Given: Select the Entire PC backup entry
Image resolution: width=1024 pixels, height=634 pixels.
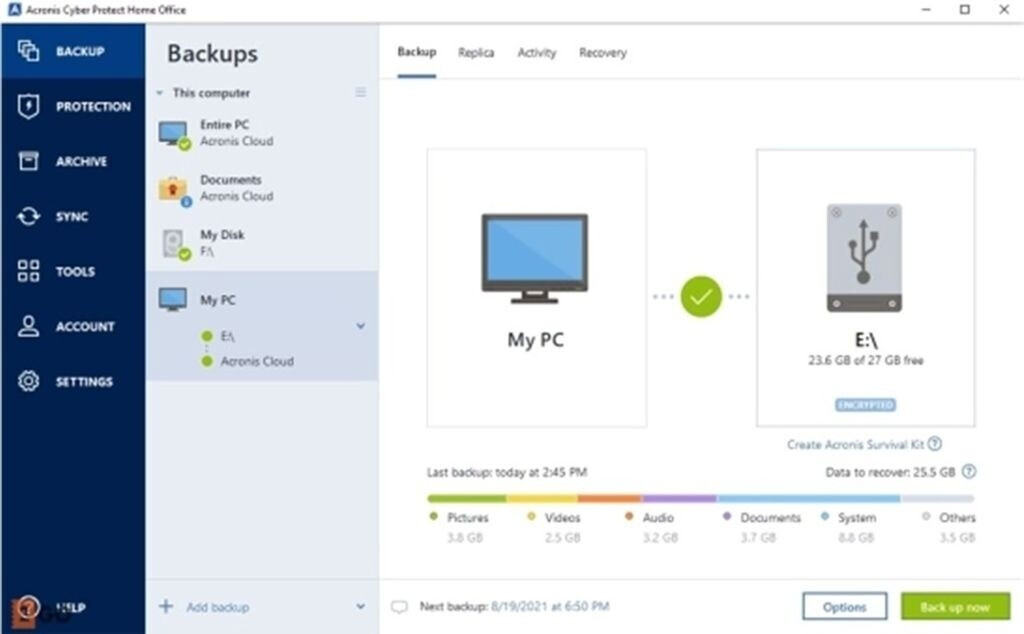Looking at the screenshot, I should [236, 133].
